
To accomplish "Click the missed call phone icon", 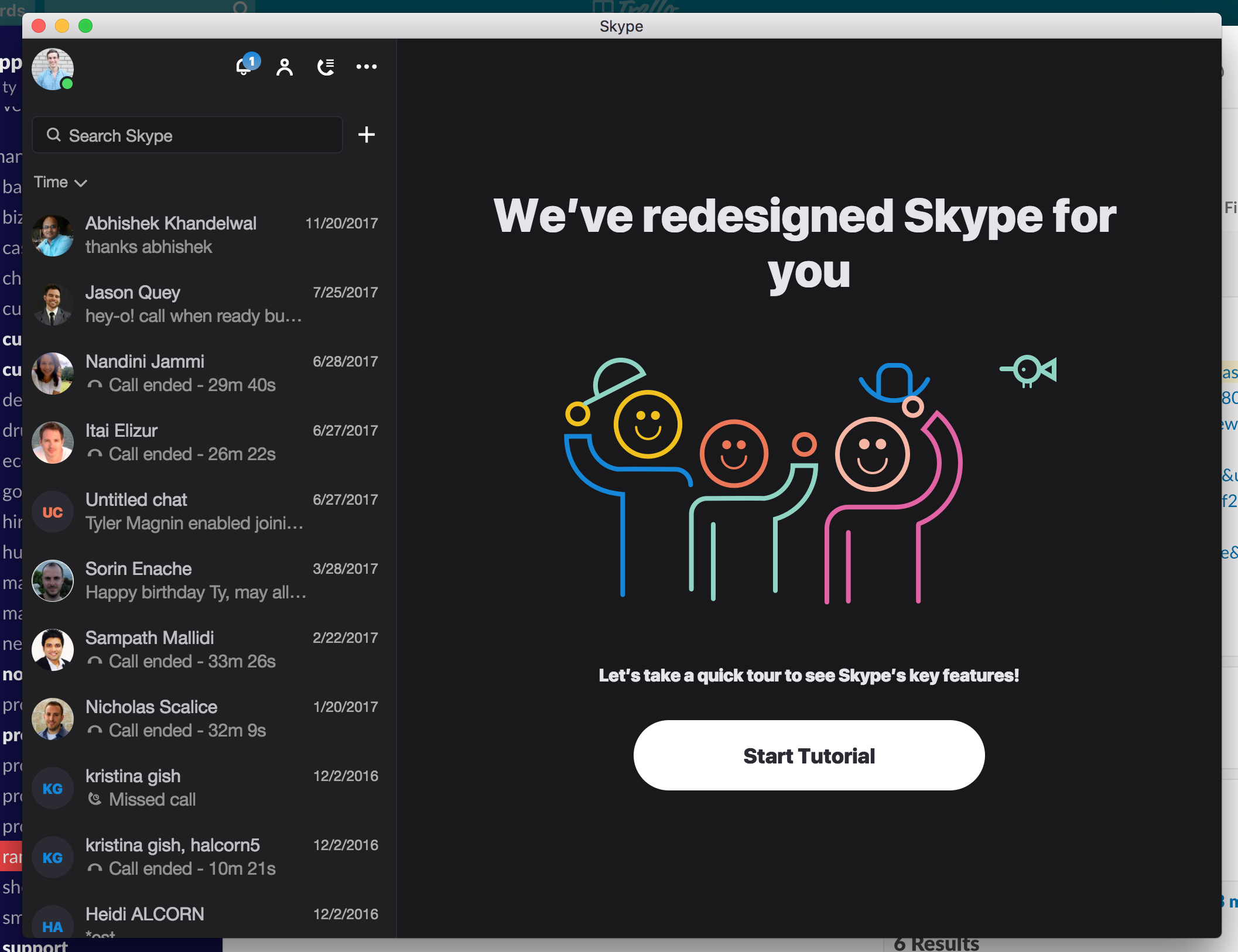I will [x=95, y=799].
